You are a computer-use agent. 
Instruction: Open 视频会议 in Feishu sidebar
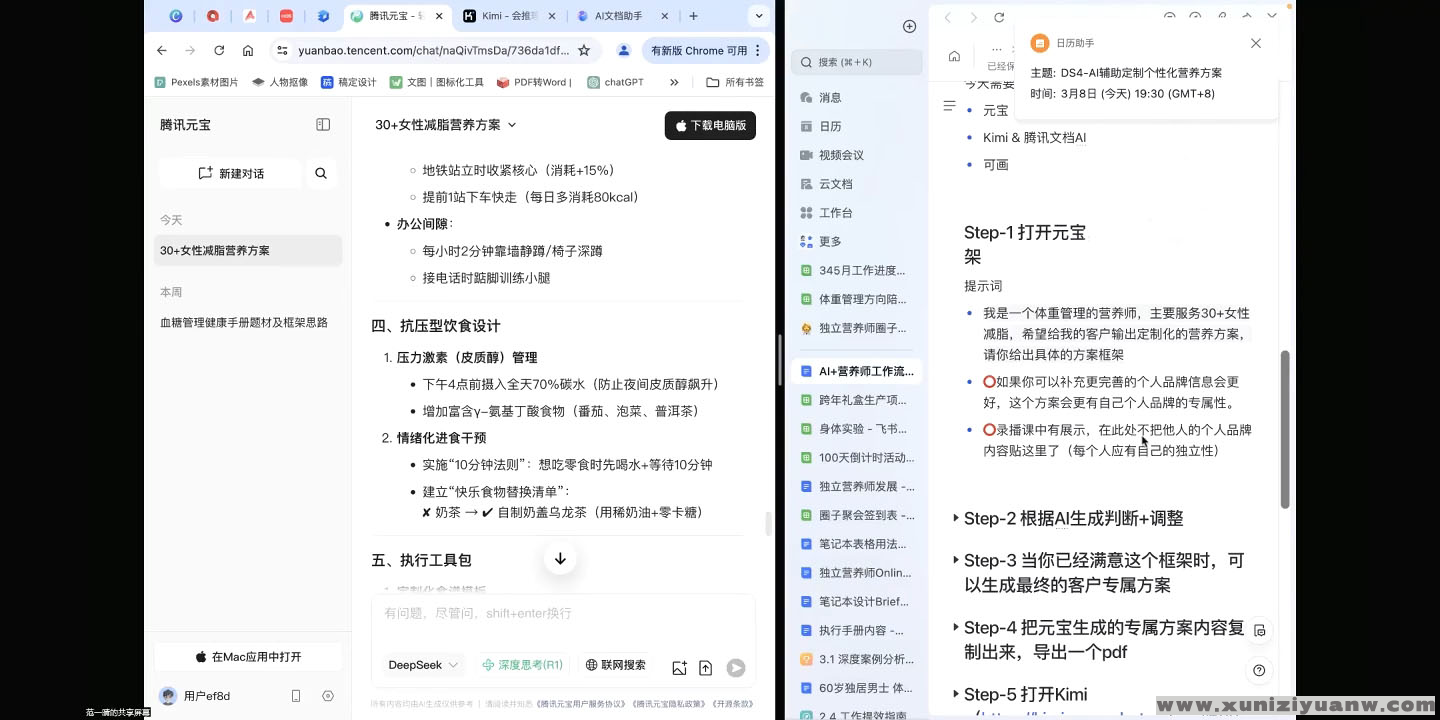[840, 155]
